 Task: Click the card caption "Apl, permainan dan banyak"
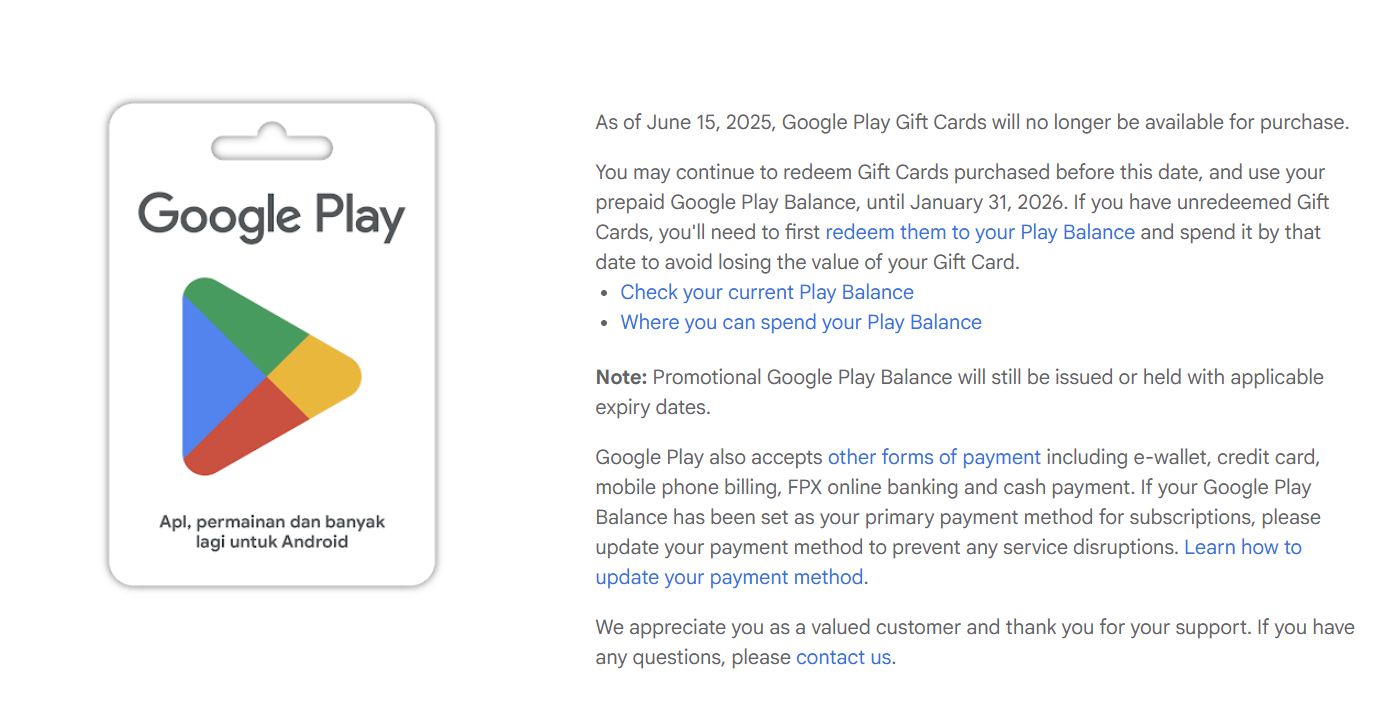[x=271, y=522]
